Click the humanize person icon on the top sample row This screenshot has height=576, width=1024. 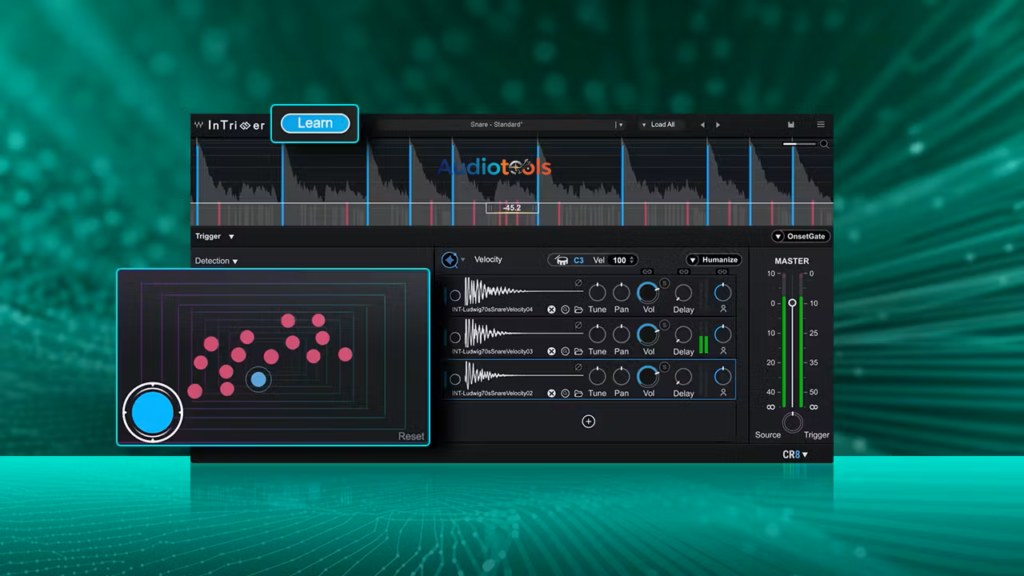click(724, 309)
